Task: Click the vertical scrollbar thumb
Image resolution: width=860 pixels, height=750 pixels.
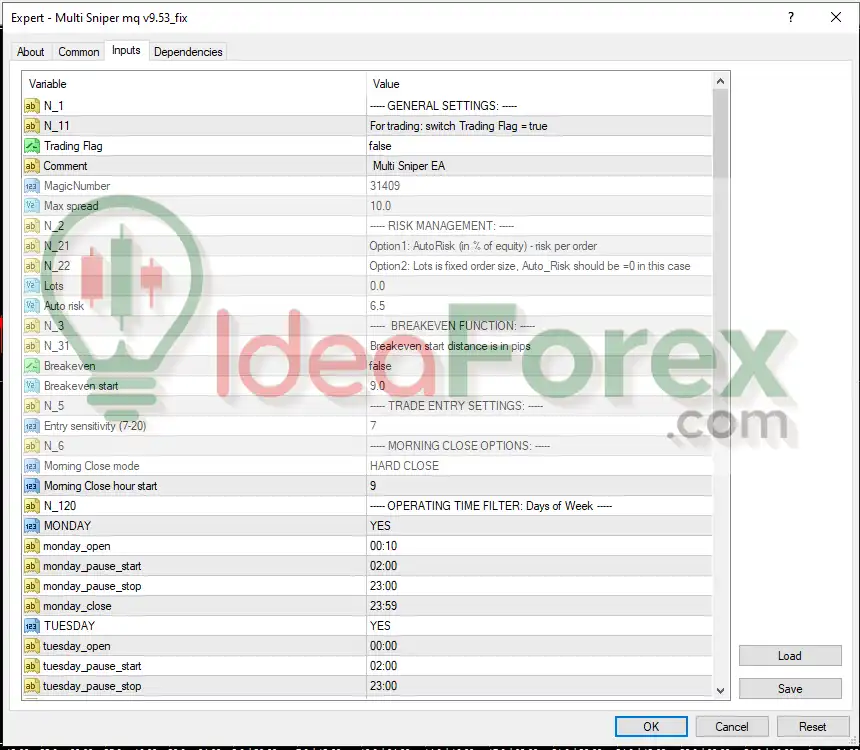Action: (x=721, y=133)
